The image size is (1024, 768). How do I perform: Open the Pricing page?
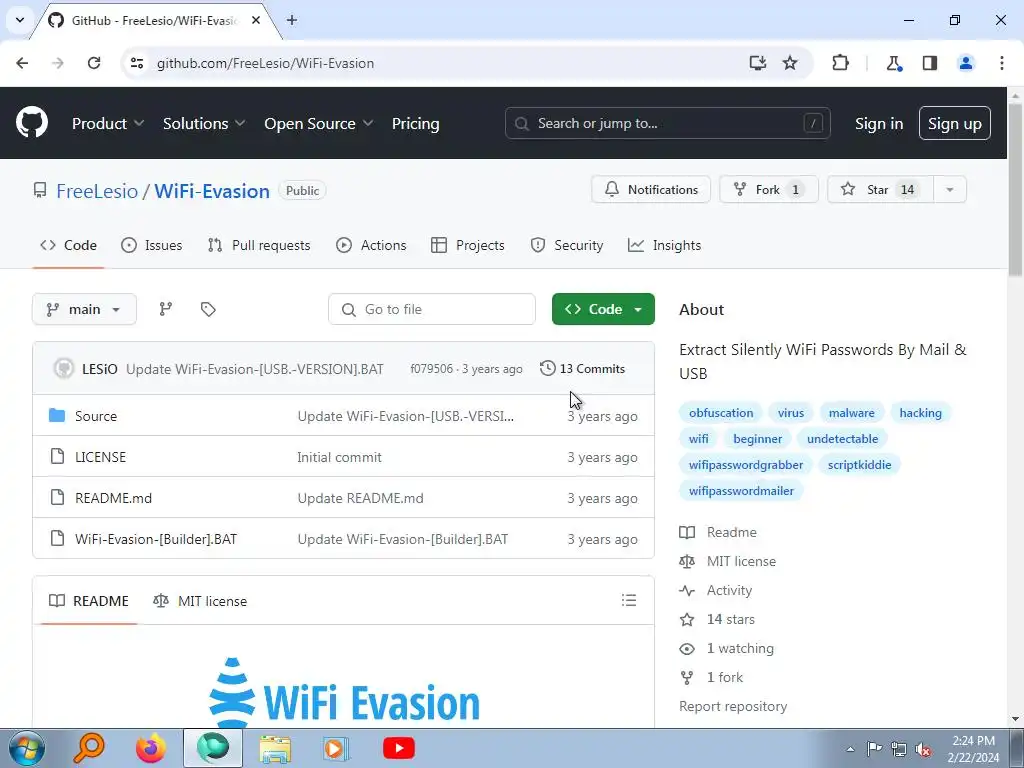click(415, 123)
